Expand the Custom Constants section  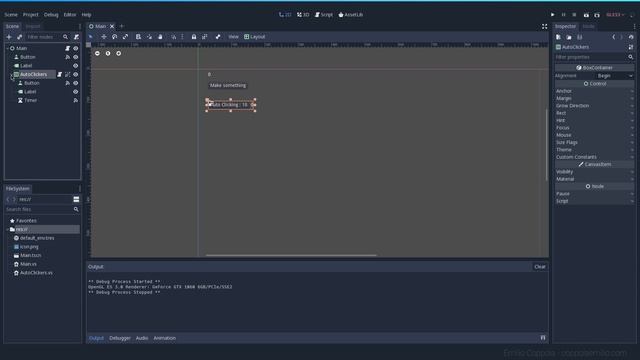pyautogui.click(x=594, y=157)
